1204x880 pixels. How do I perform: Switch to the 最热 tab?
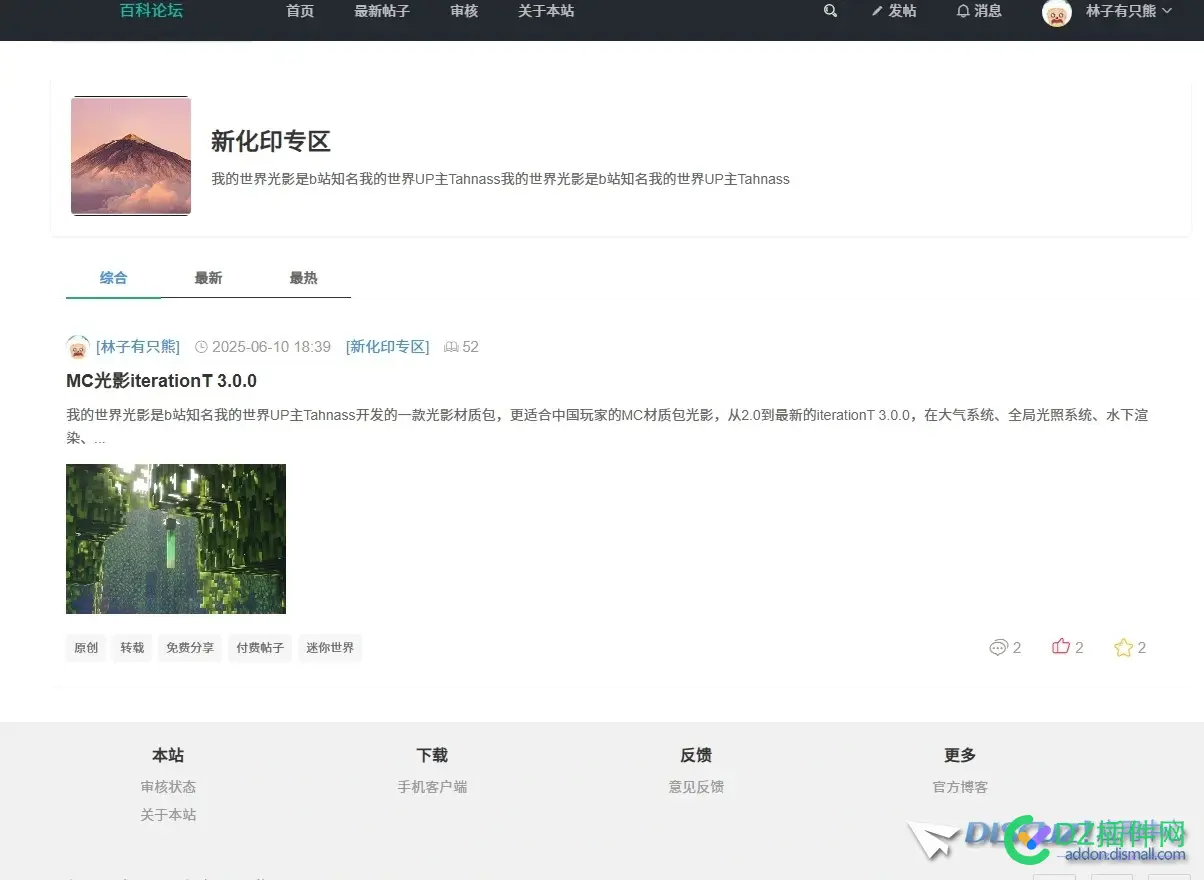coord(303,278)
